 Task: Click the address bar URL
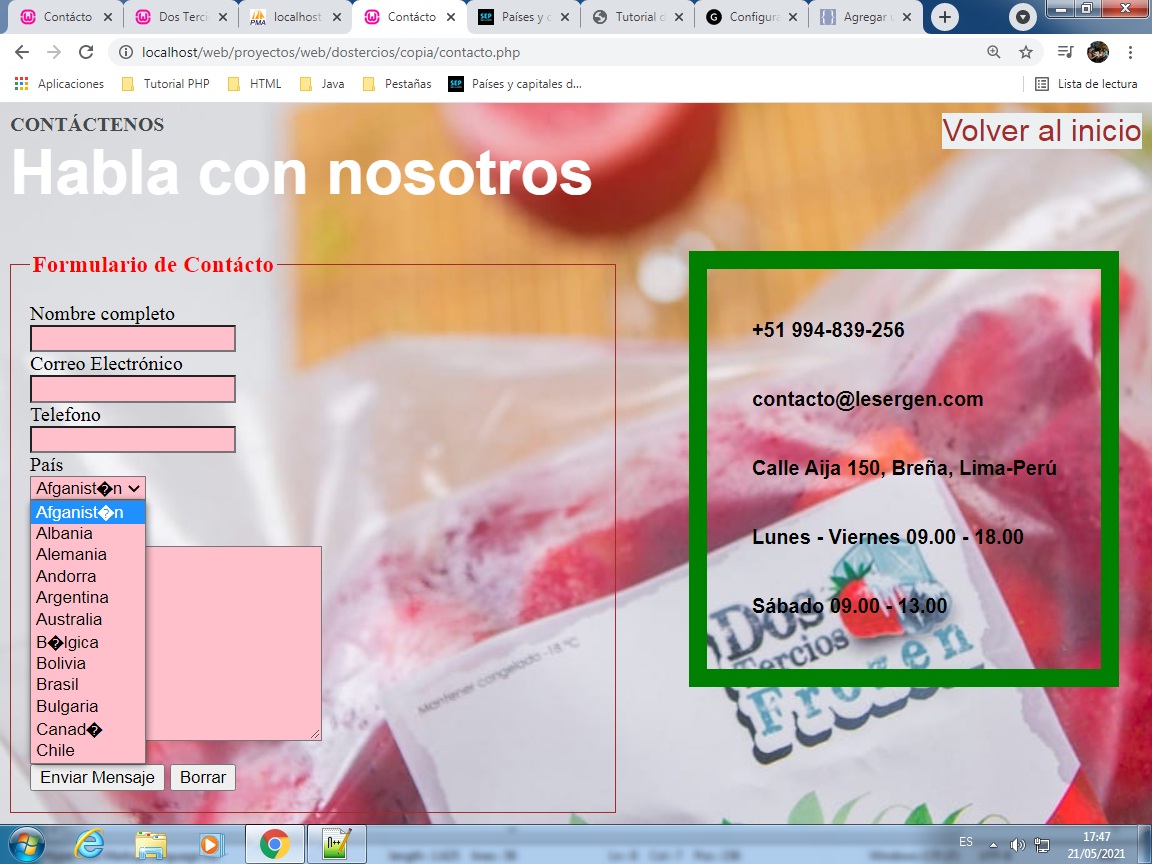331,52
